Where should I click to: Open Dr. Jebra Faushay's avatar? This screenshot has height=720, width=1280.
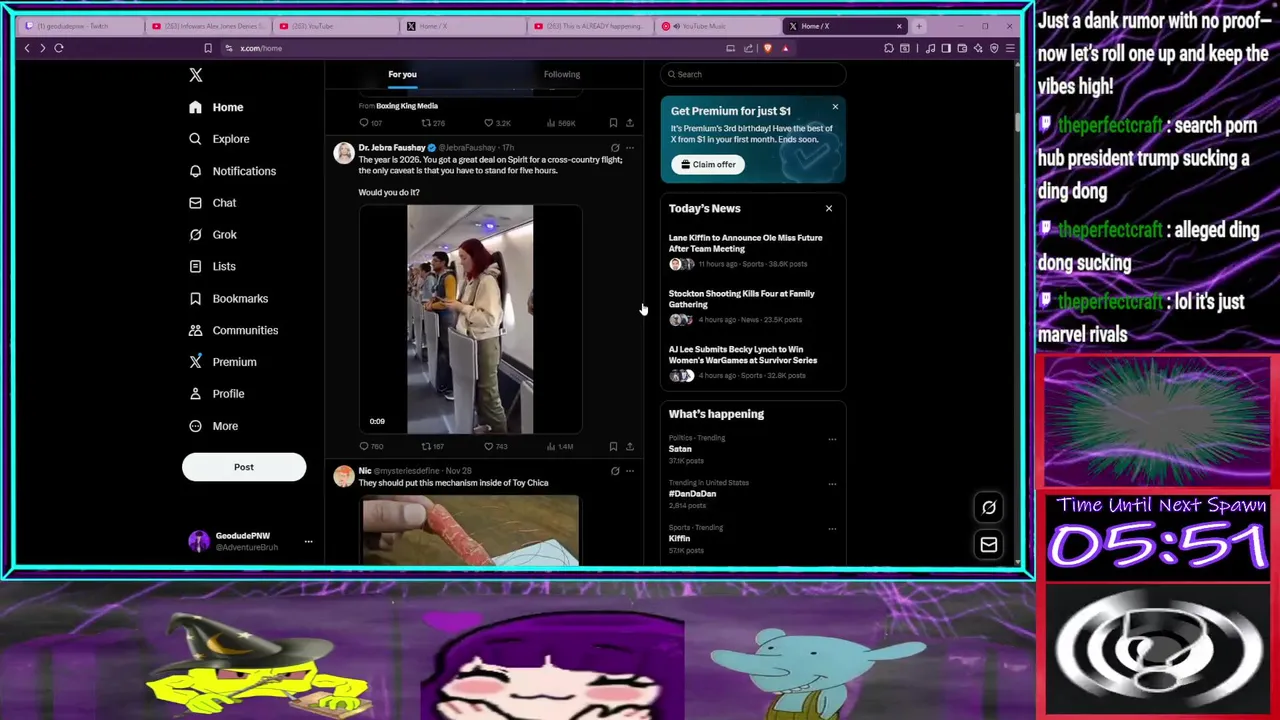click(344, 153)
